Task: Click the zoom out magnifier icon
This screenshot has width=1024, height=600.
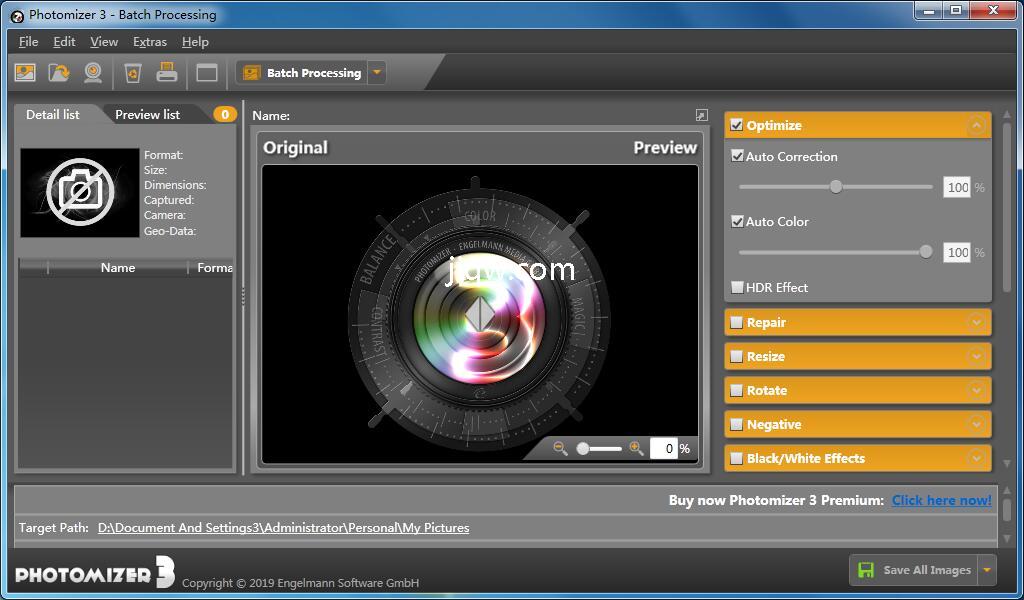Action: 560,449
